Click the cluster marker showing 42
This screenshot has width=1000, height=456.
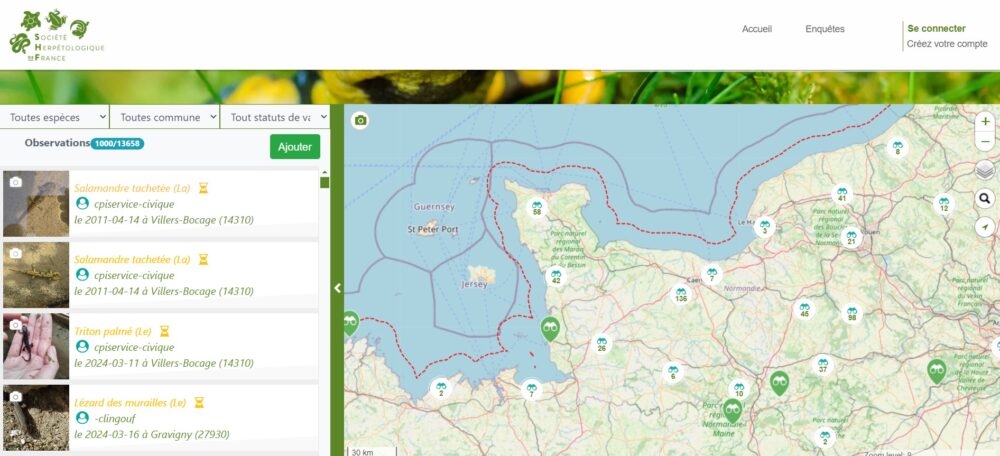point(556,276)
